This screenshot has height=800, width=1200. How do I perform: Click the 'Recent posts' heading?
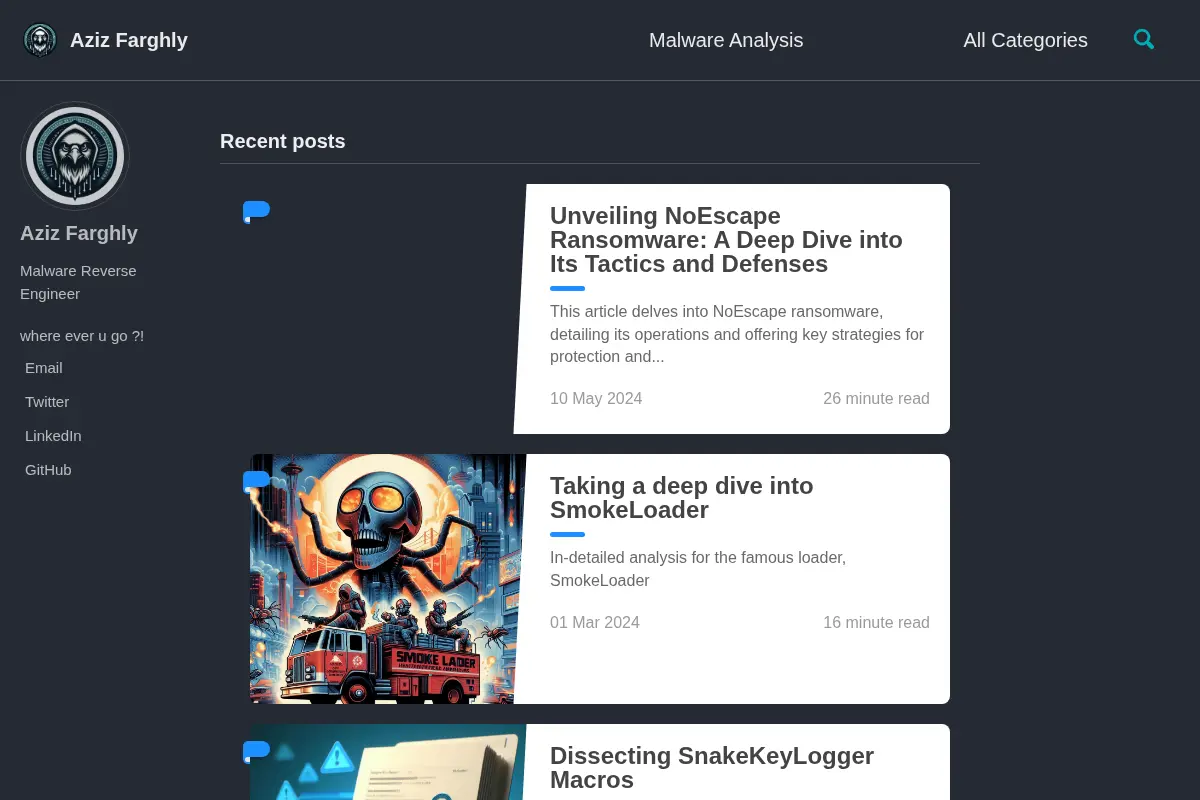(283, 141)
